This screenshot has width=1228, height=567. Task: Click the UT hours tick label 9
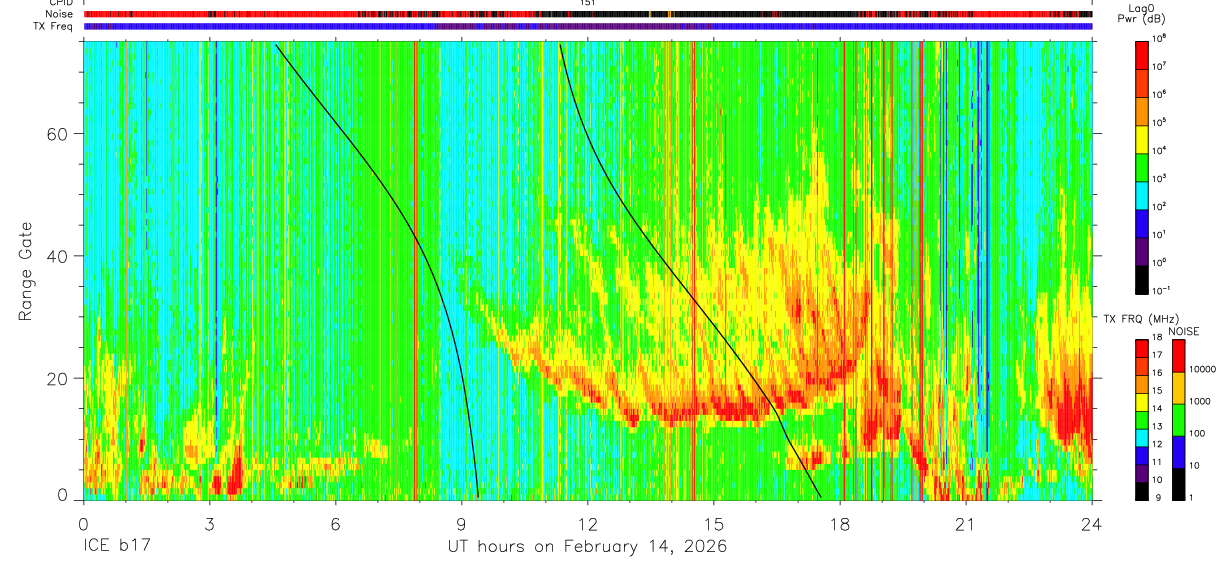pyautogui.click(x=462, y=523)
